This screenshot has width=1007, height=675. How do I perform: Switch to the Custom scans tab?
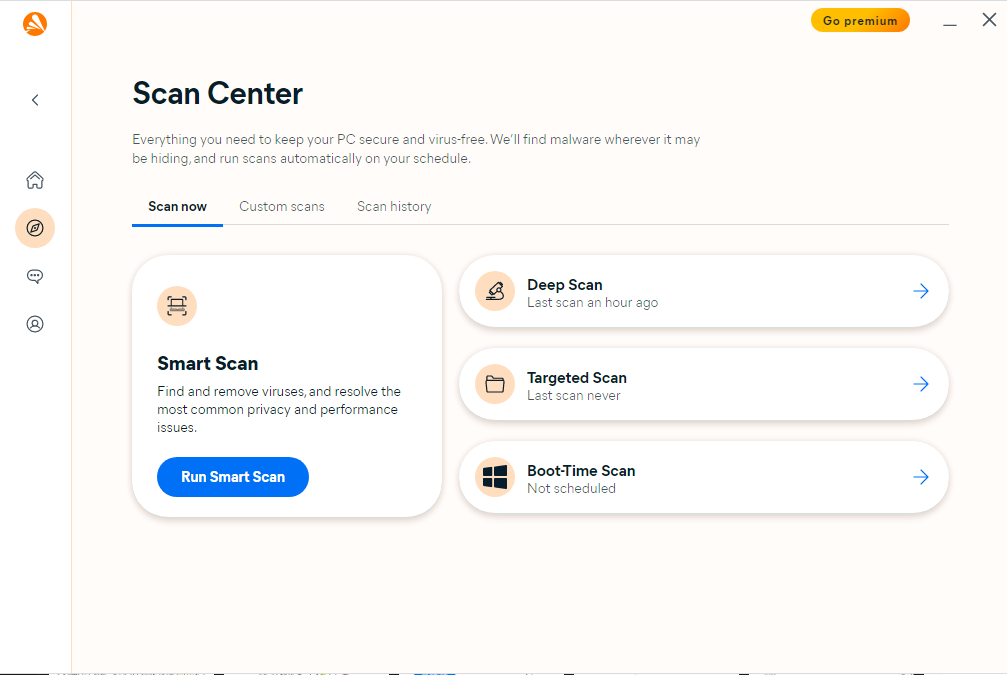(282, 206)
